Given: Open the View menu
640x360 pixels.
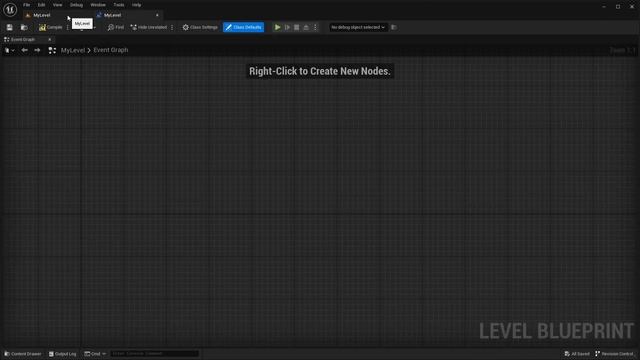Looking at the screenshot, I should pos(58,5).
